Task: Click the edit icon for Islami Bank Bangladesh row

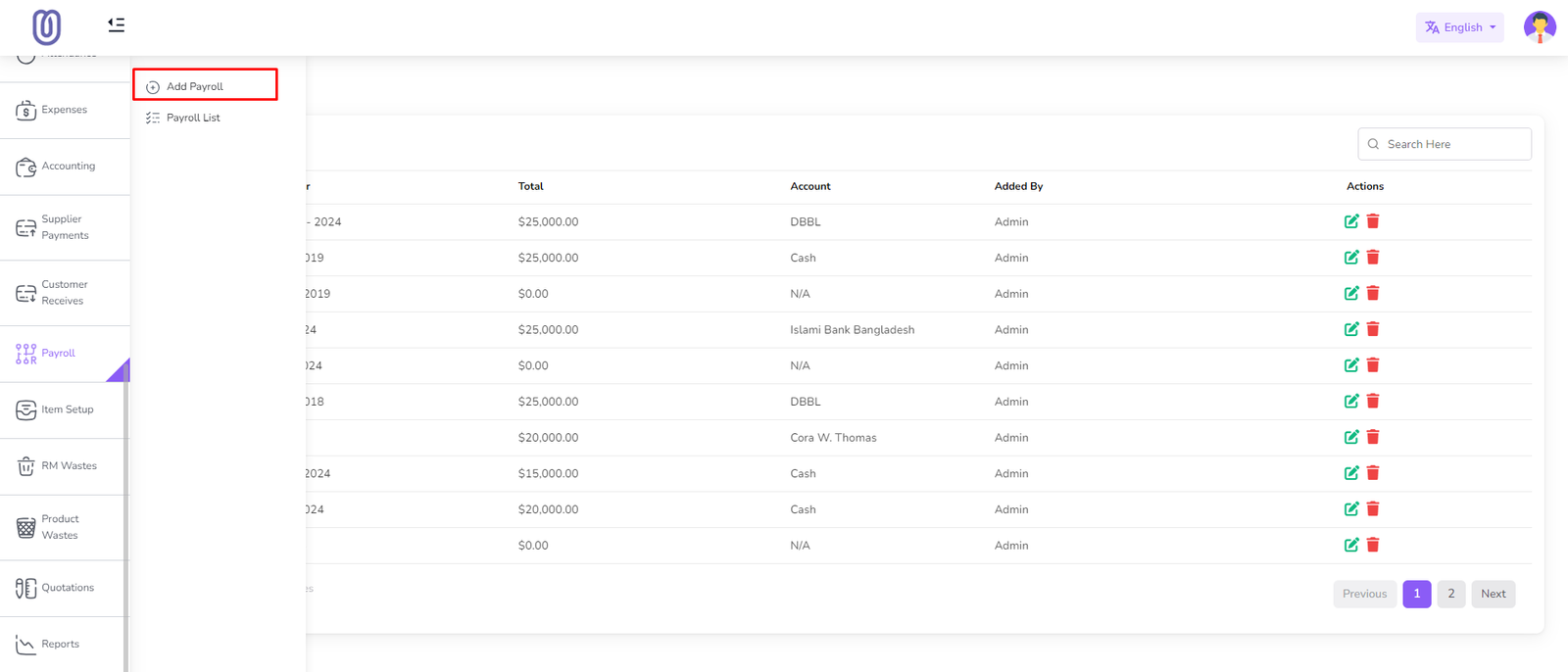Action: click(x=1351, y=329)
